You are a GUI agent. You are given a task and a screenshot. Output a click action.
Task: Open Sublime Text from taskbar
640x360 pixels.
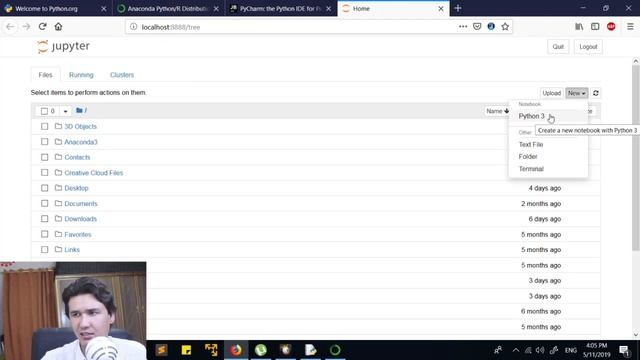pyautogui.click(x=162, y=350)
